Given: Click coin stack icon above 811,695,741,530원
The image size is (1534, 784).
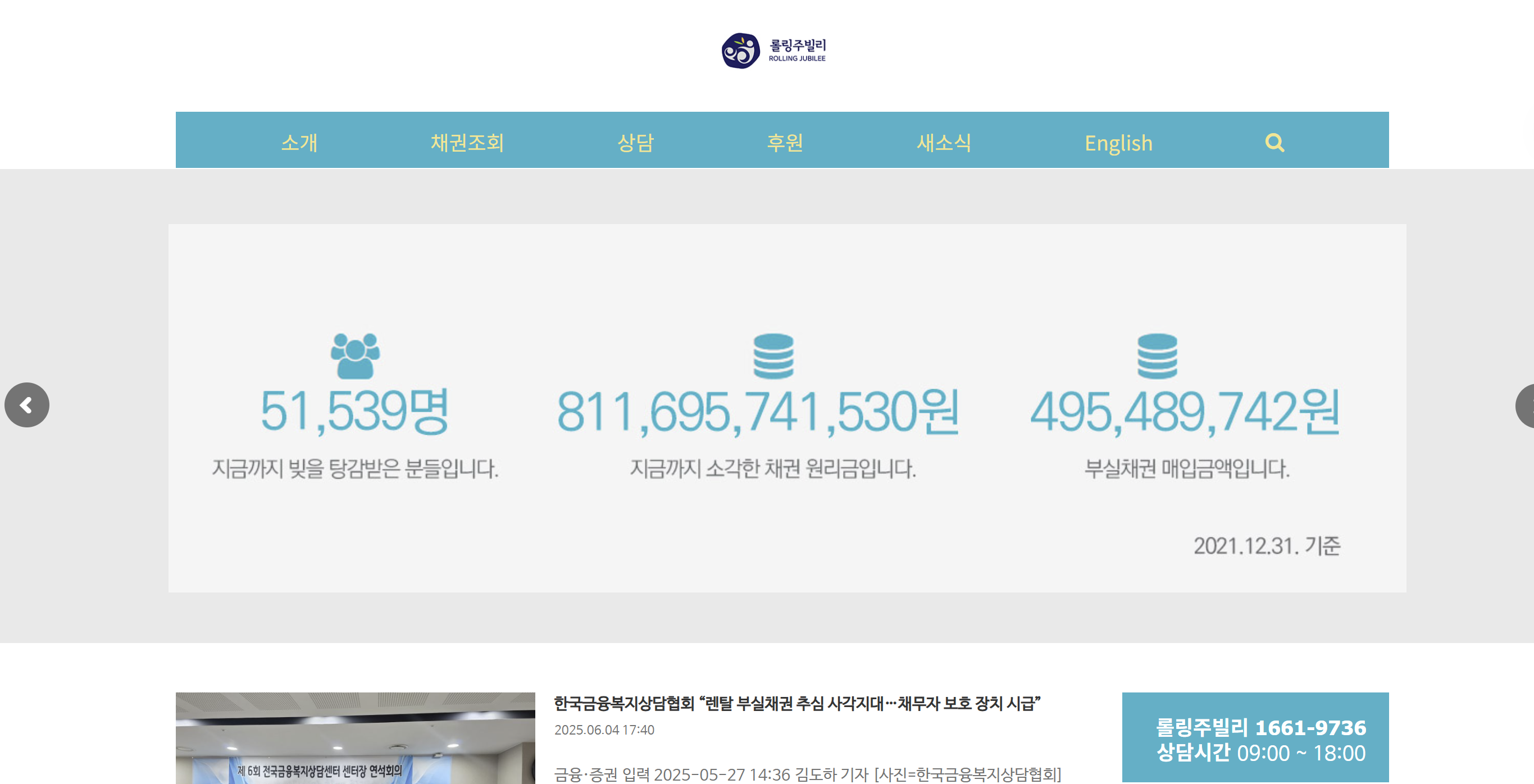Looking at the screenshot, I should 773,356.
